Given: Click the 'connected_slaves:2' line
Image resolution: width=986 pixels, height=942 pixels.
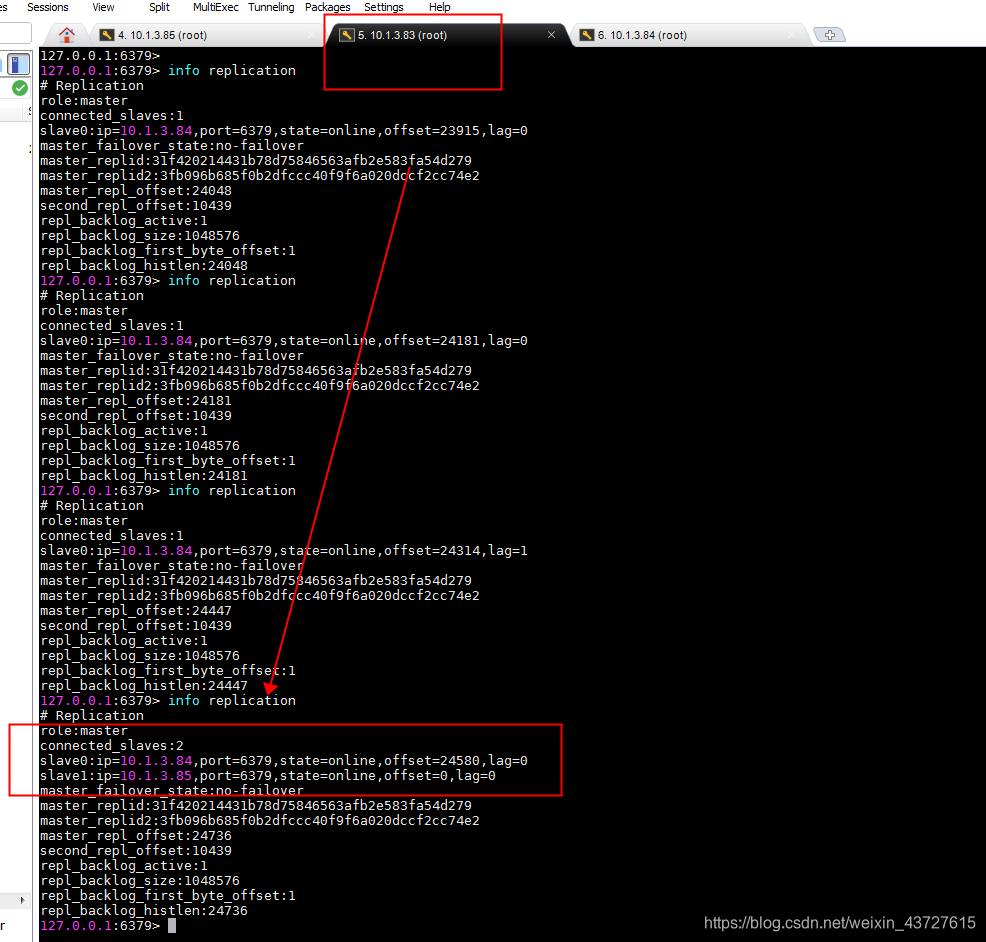Looking at the screenshot, I should [x=112, y=746].
